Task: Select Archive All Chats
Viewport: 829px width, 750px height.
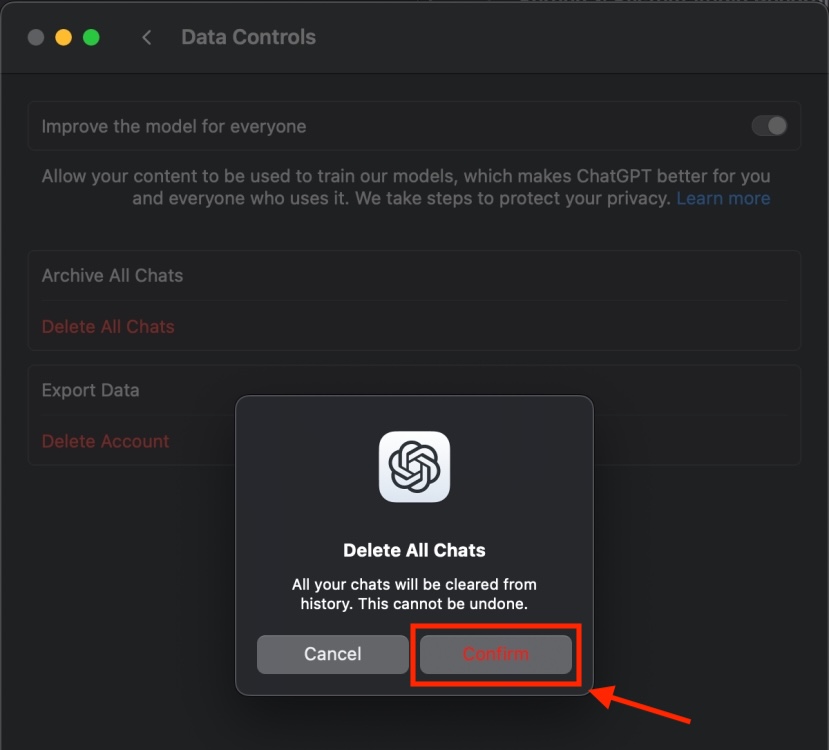Action: (x=111, y=275)
